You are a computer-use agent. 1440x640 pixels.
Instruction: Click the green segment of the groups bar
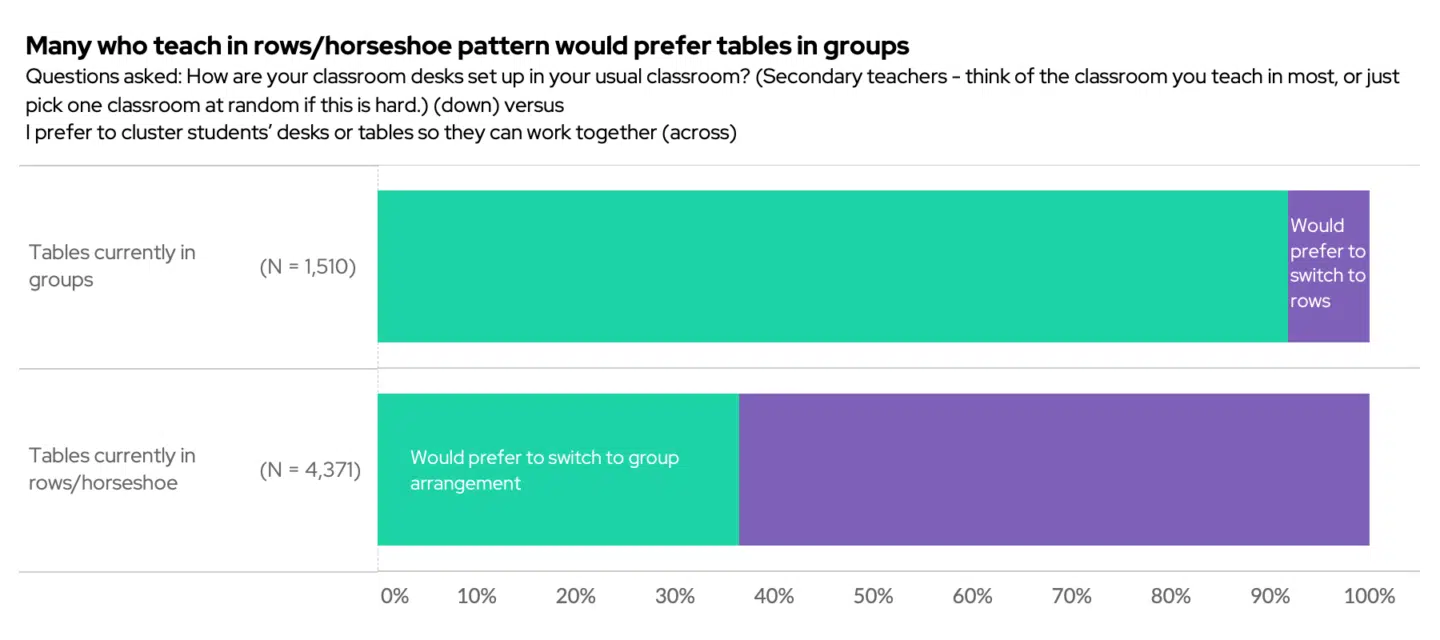point(832,266)
